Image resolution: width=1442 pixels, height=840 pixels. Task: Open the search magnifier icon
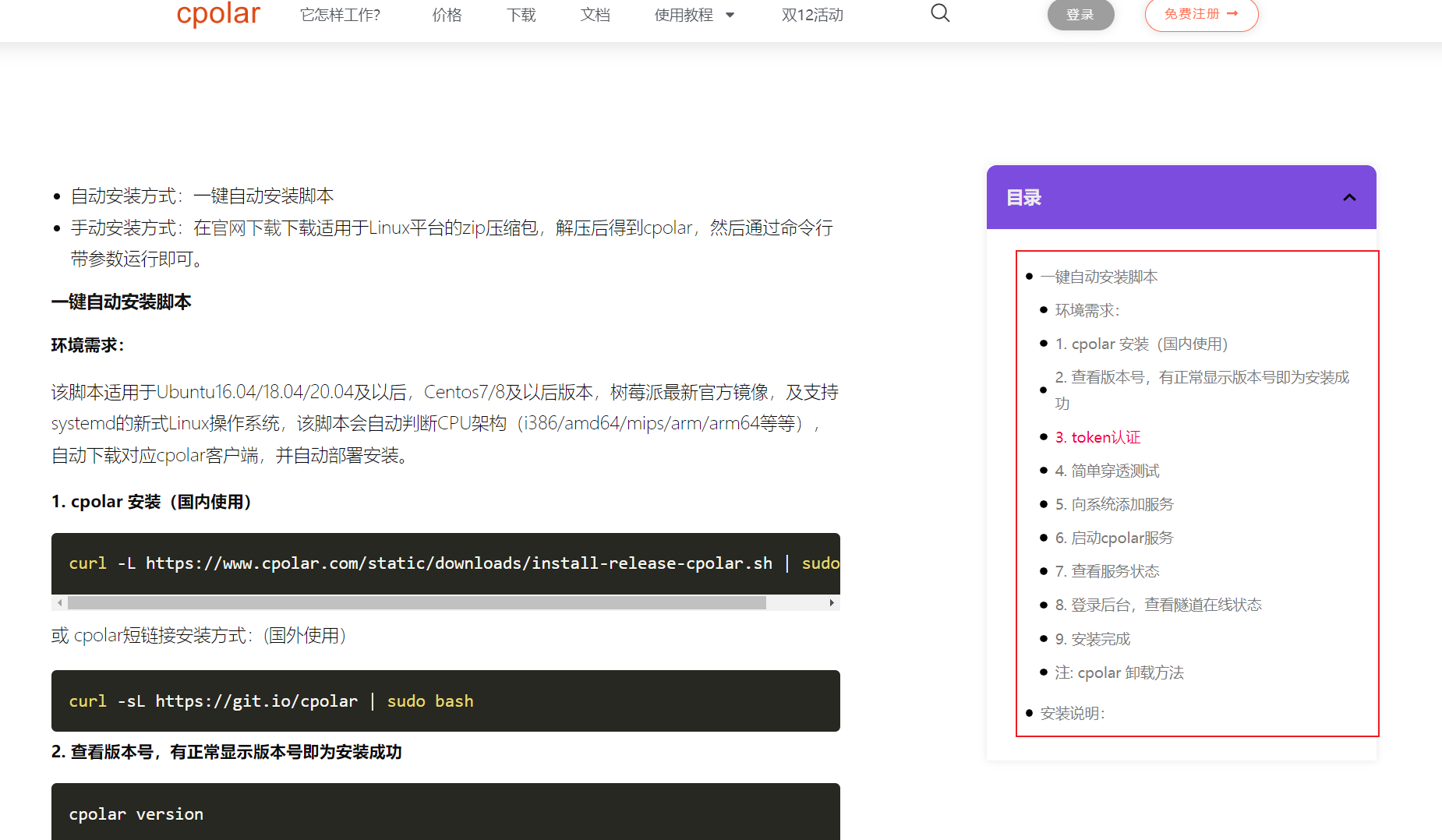click(x=940, y=13)
